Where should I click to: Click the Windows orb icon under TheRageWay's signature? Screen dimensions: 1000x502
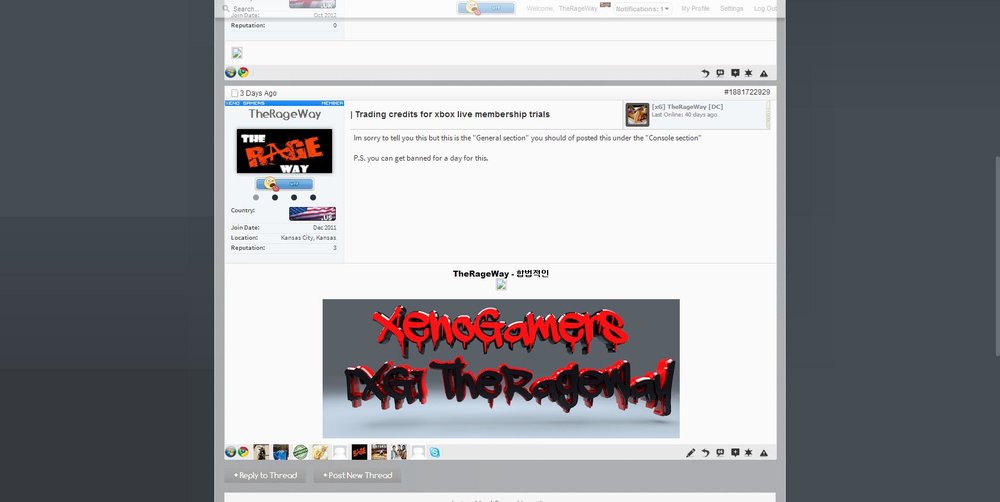coord(230,452)
